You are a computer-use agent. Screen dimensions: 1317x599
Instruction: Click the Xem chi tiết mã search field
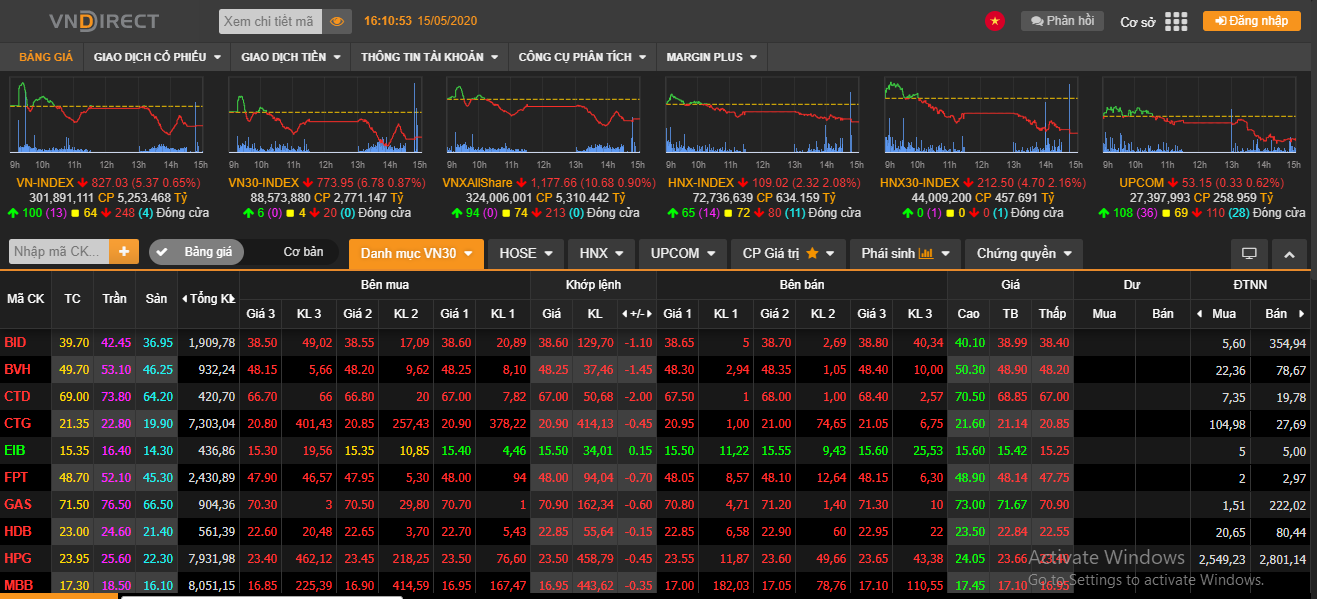[x=269, y=21]
